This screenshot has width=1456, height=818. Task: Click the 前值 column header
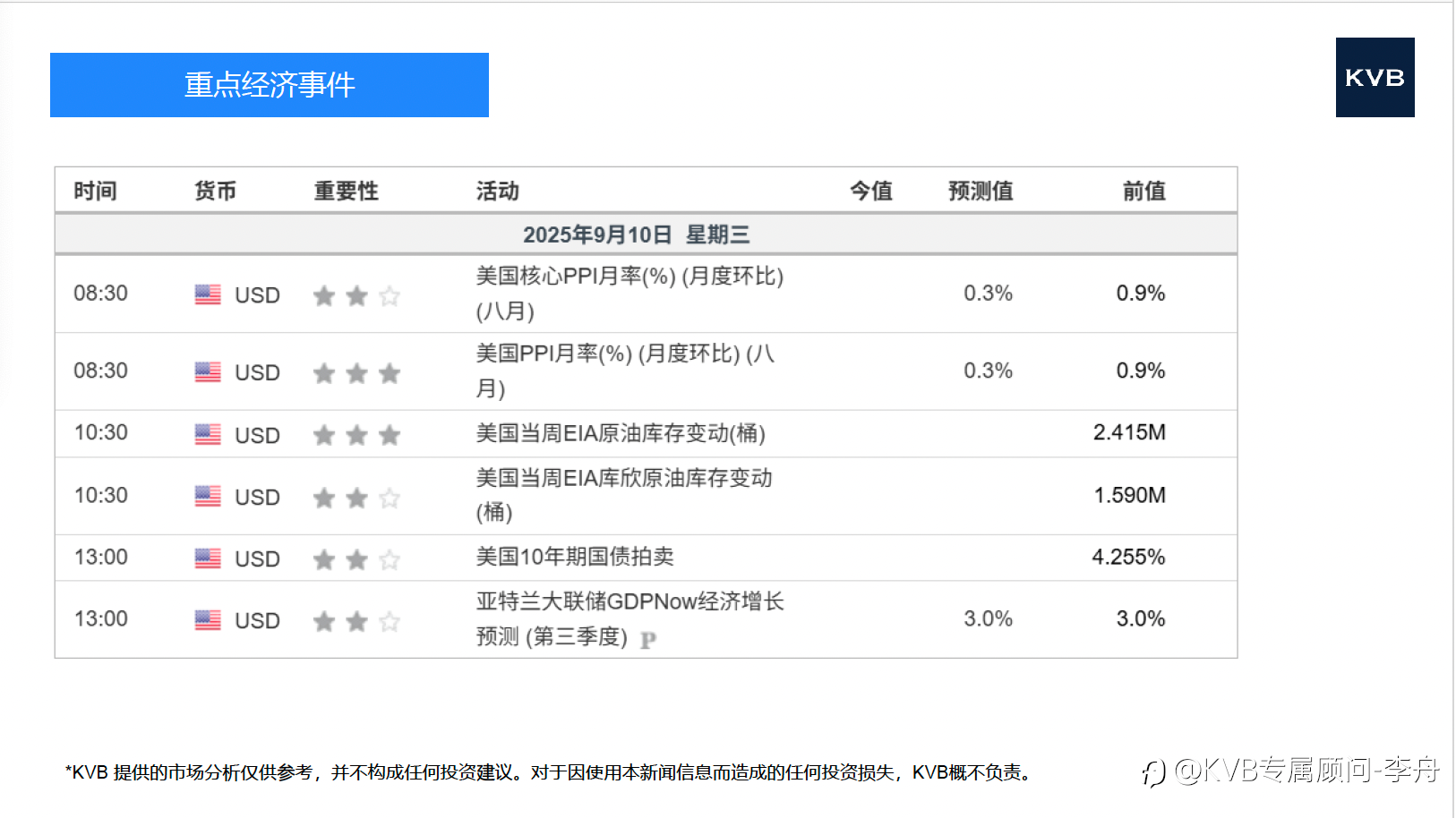pos(1144,191)
